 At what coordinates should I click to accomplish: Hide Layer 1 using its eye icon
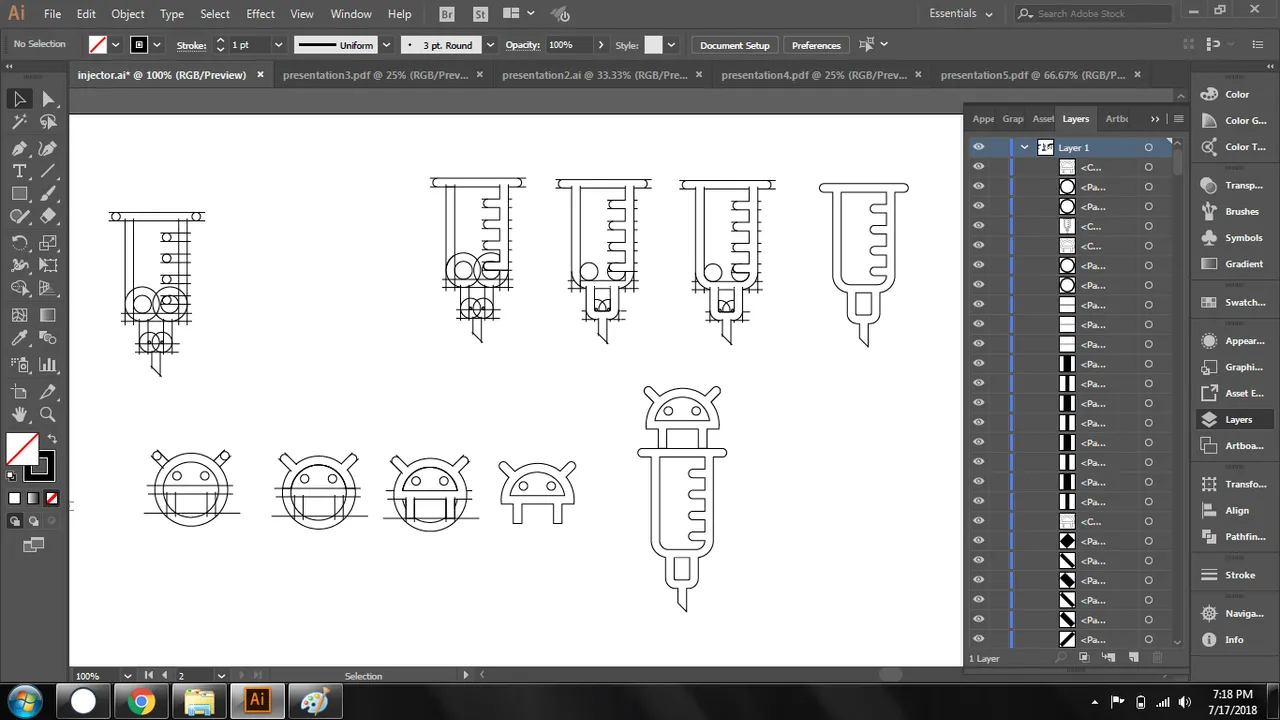(x=979, y=147)
